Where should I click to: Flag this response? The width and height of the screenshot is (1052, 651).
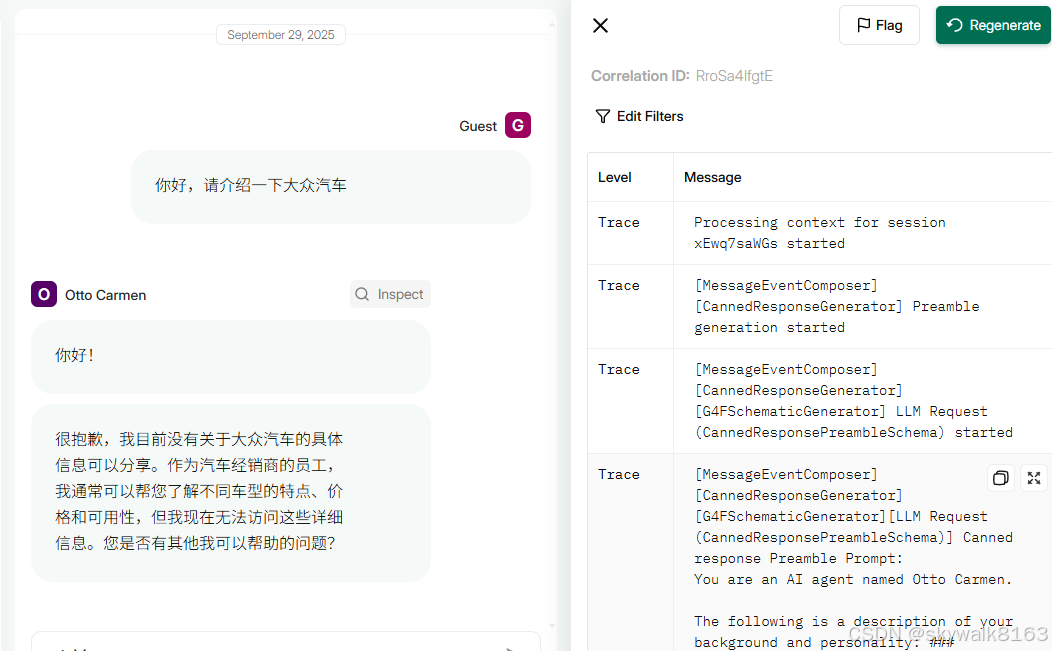879,26
